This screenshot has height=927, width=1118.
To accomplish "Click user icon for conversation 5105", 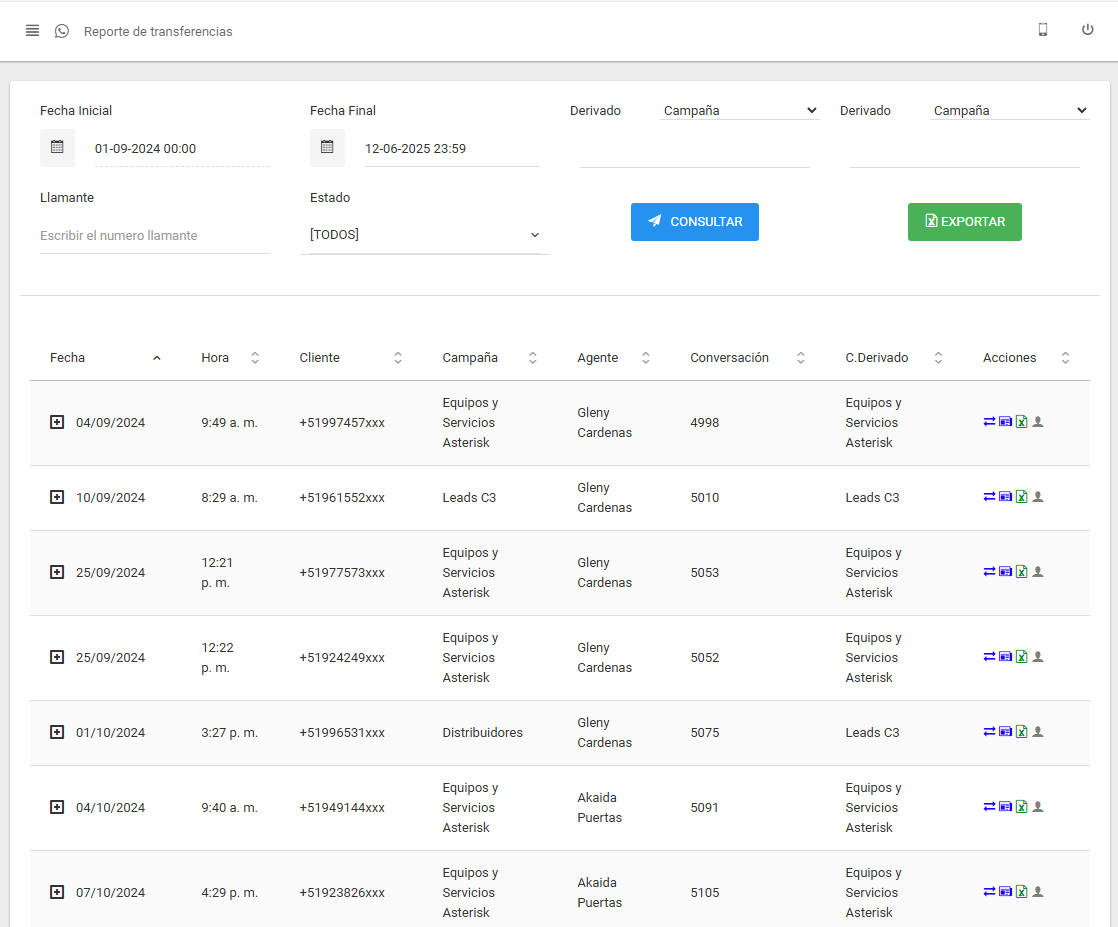I will (x=1038, y=891).
